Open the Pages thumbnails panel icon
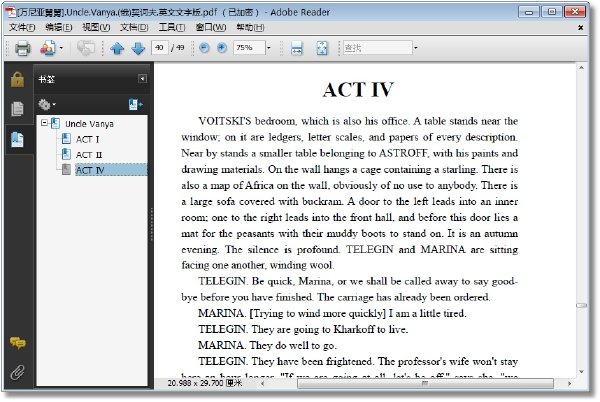Screen dimensions: 600x402 coord(17,109)
